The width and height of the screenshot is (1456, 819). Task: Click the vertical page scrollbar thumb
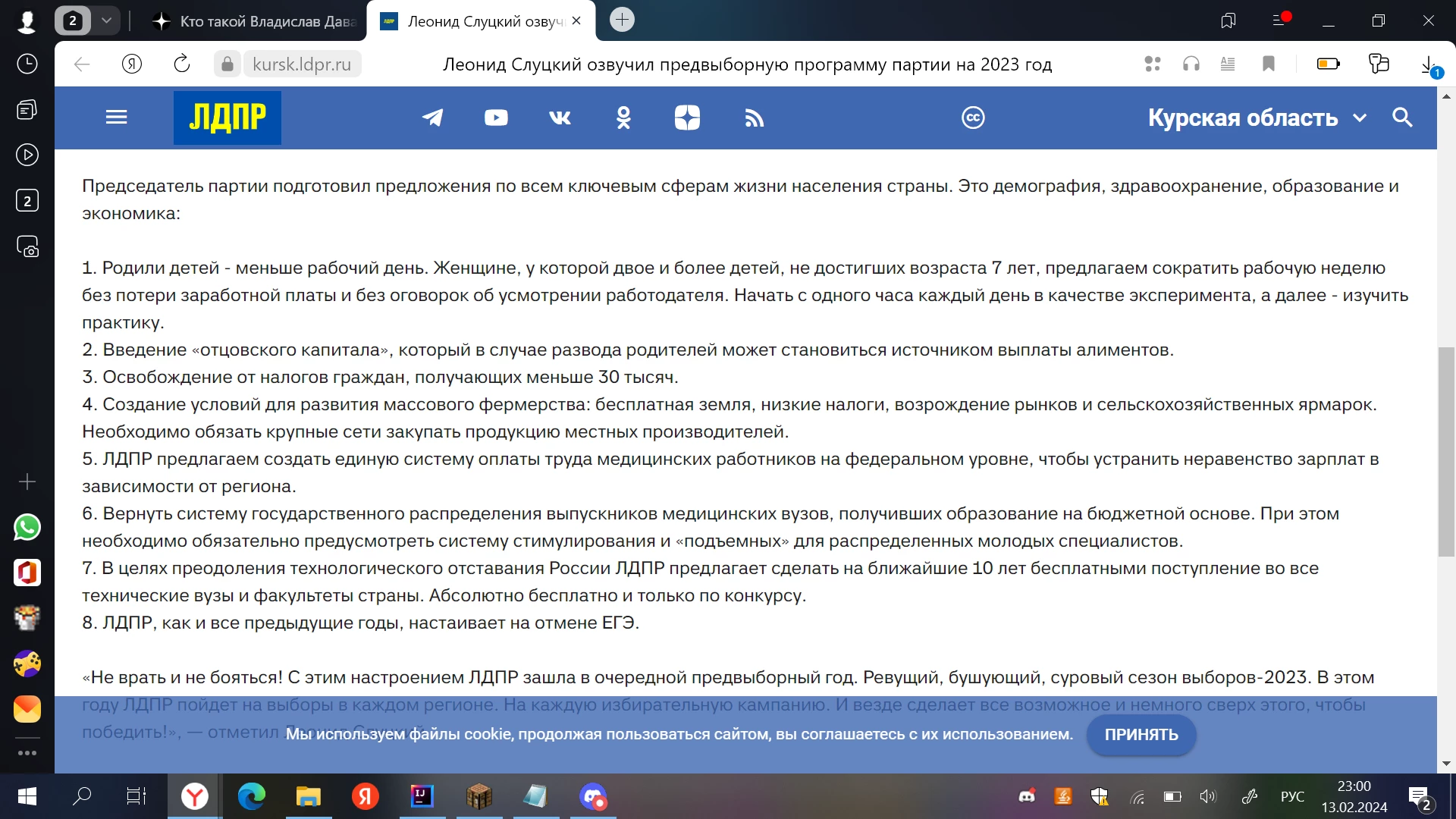[1446, 452]
